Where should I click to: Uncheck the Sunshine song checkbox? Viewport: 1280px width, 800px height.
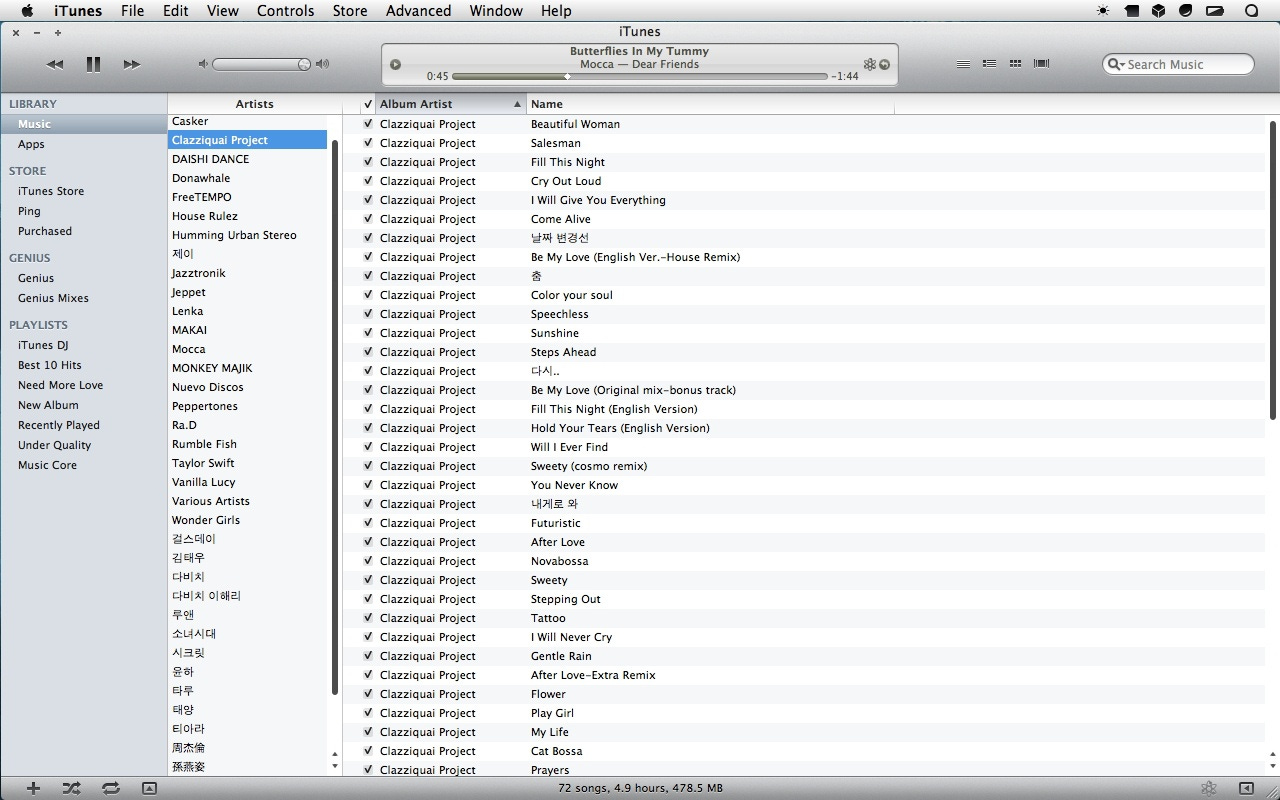click(x=368, y=333)
